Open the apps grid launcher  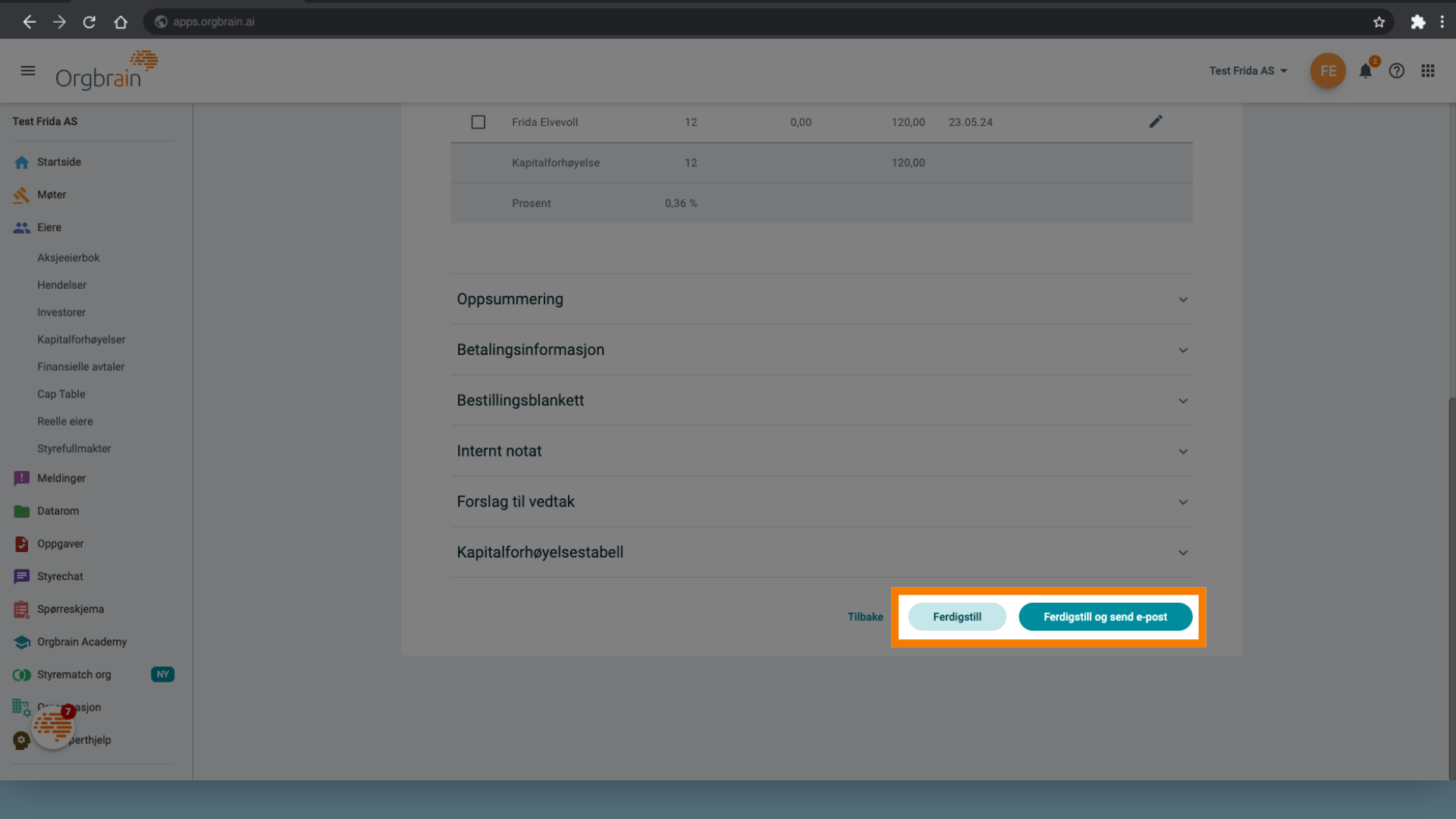pyautogui.click(x=1428, y=71)
